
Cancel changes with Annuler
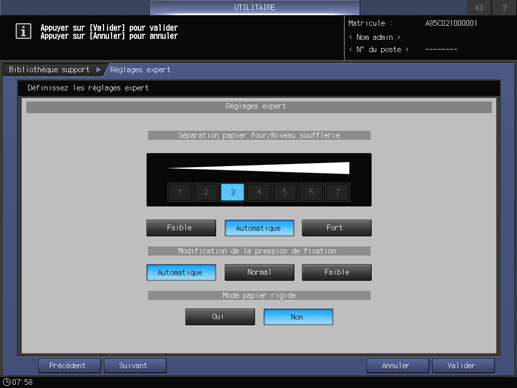[x=397, y=366]
